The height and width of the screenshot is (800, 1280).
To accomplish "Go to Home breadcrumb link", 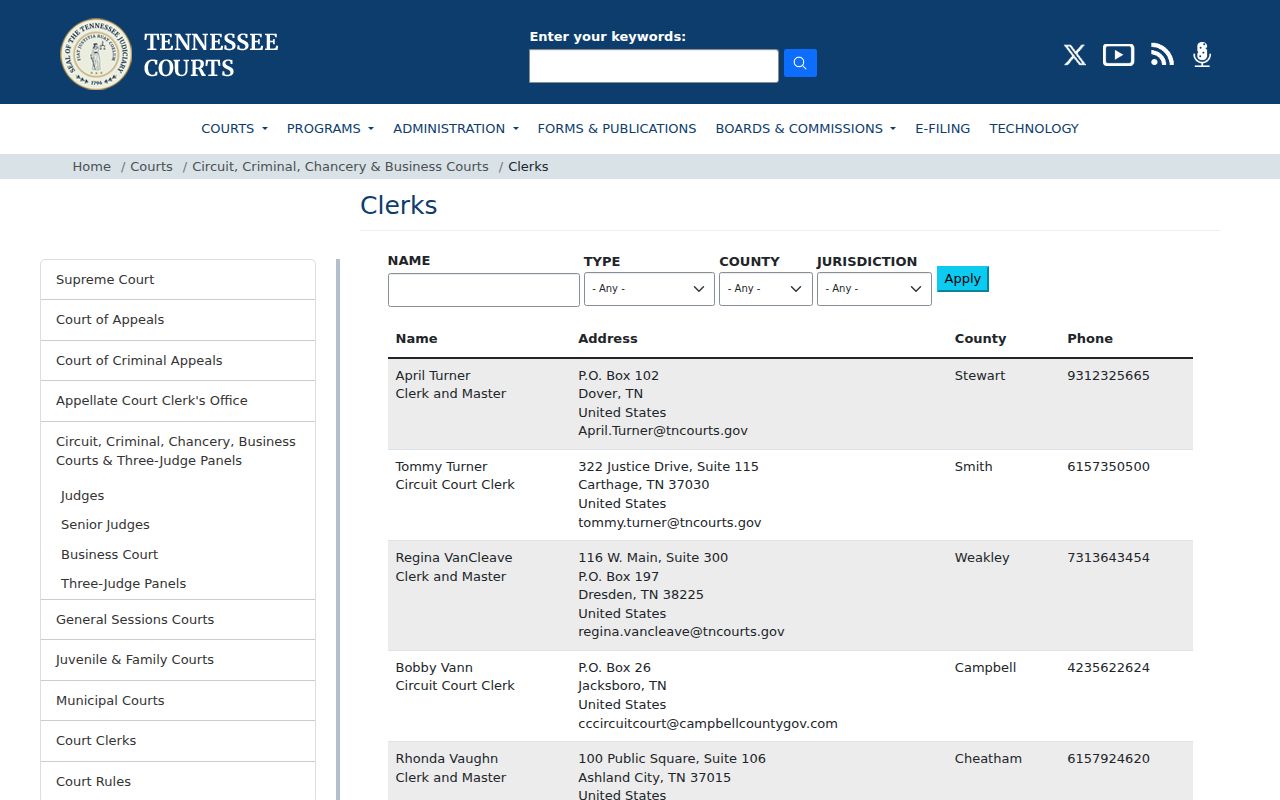I will [92, 166].
